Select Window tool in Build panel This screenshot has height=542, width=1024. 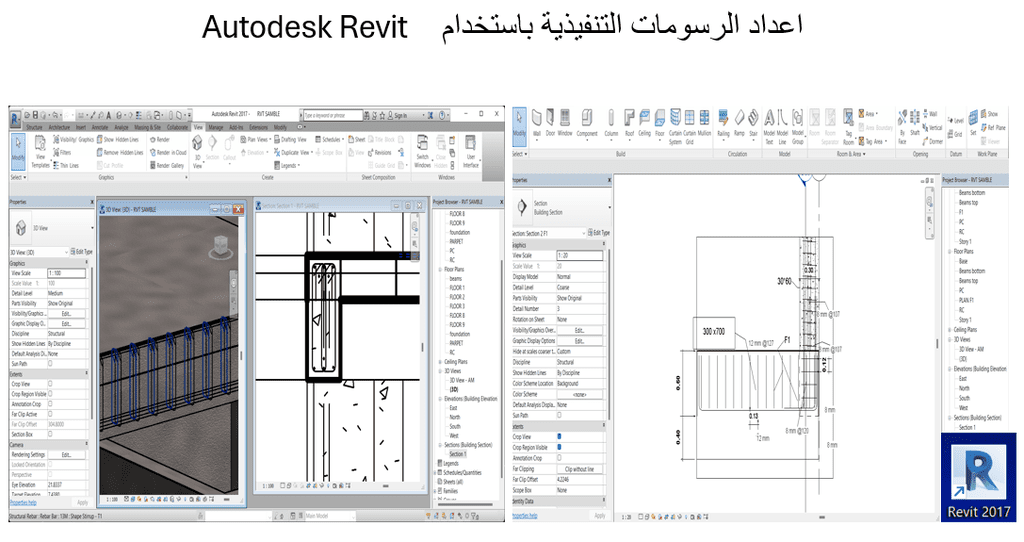click(565, 123)
